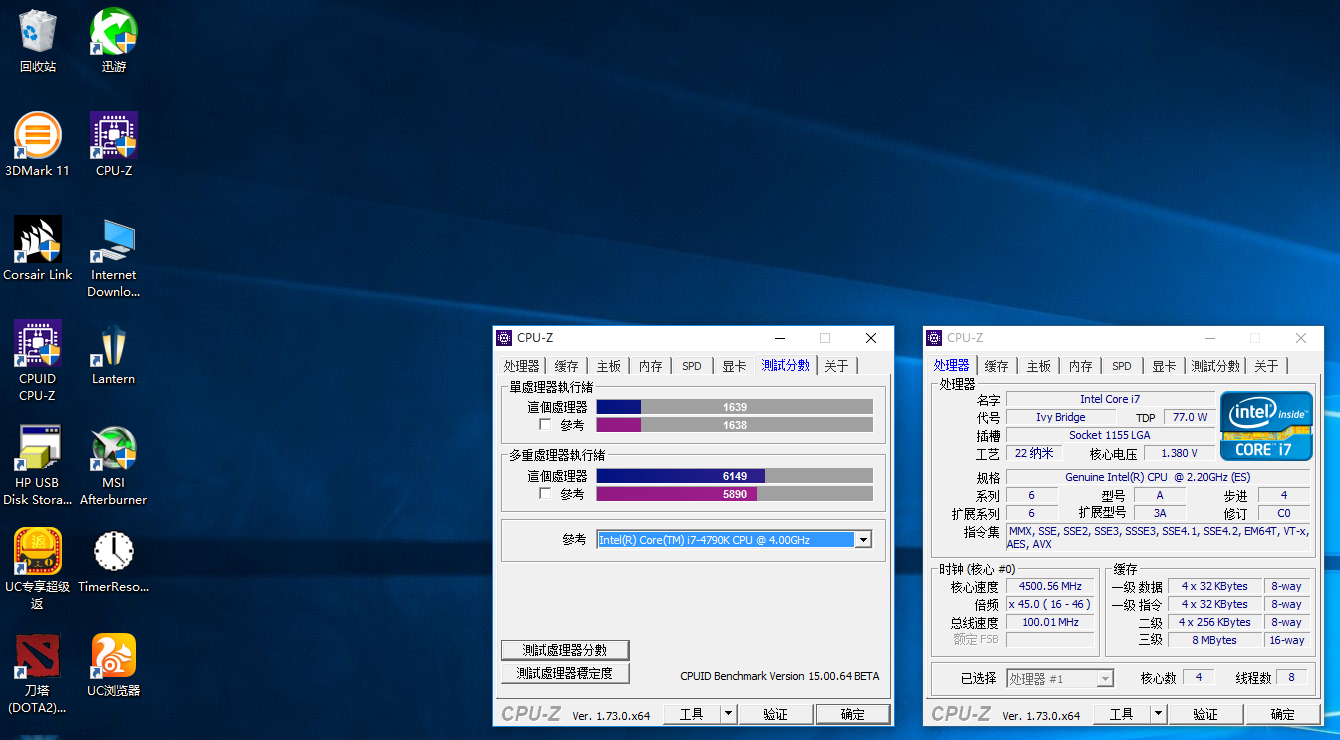1340x740 pixels.
Task: Select the TimerResolution clock desktop icon
Action: pos(114,561)
